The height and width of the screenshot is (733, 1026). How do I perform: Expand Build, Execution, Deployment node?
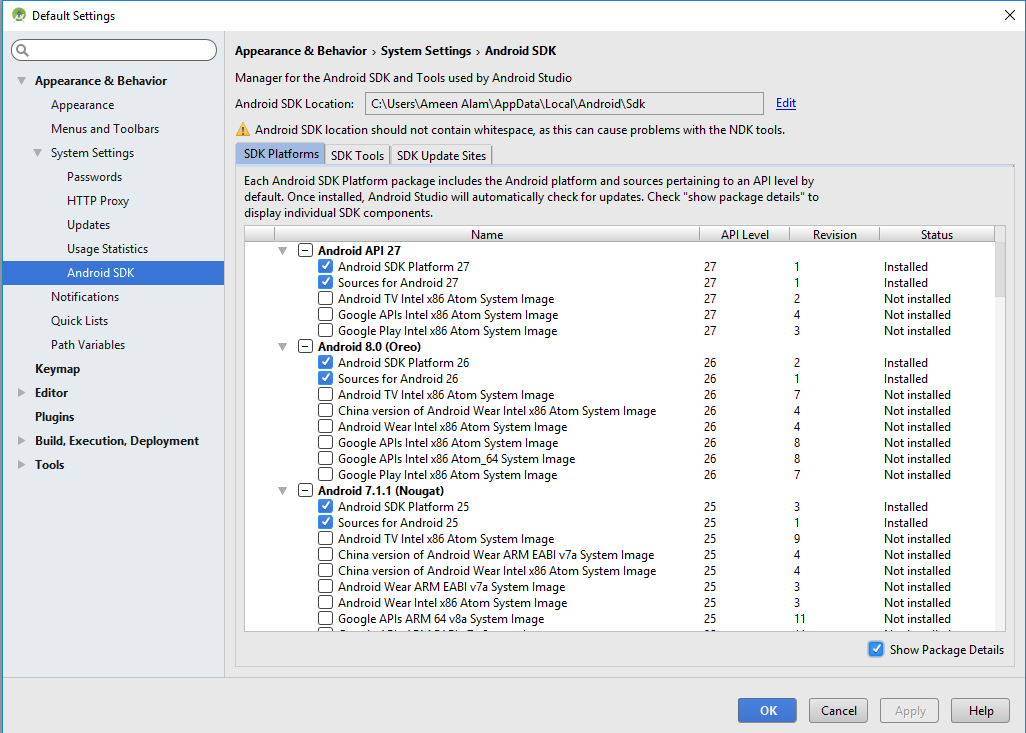tap(22, 440)
